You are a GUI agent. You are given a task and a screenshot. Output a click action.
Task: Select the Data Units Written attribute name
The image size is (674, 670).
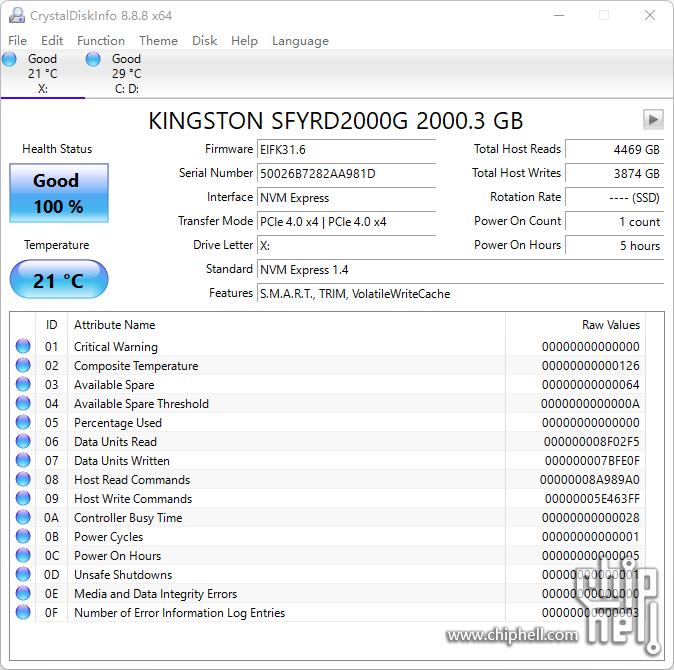[122, 461]
